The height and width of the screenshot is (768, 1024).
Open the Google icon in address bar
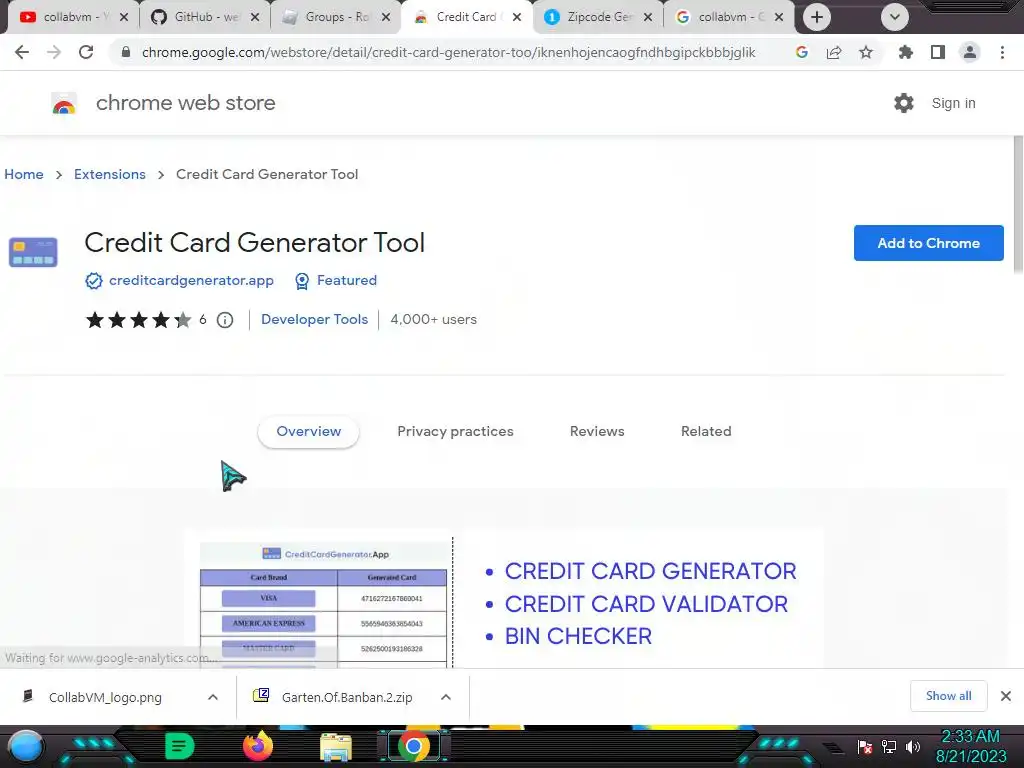pyautogui.click(x=802, y=52)
